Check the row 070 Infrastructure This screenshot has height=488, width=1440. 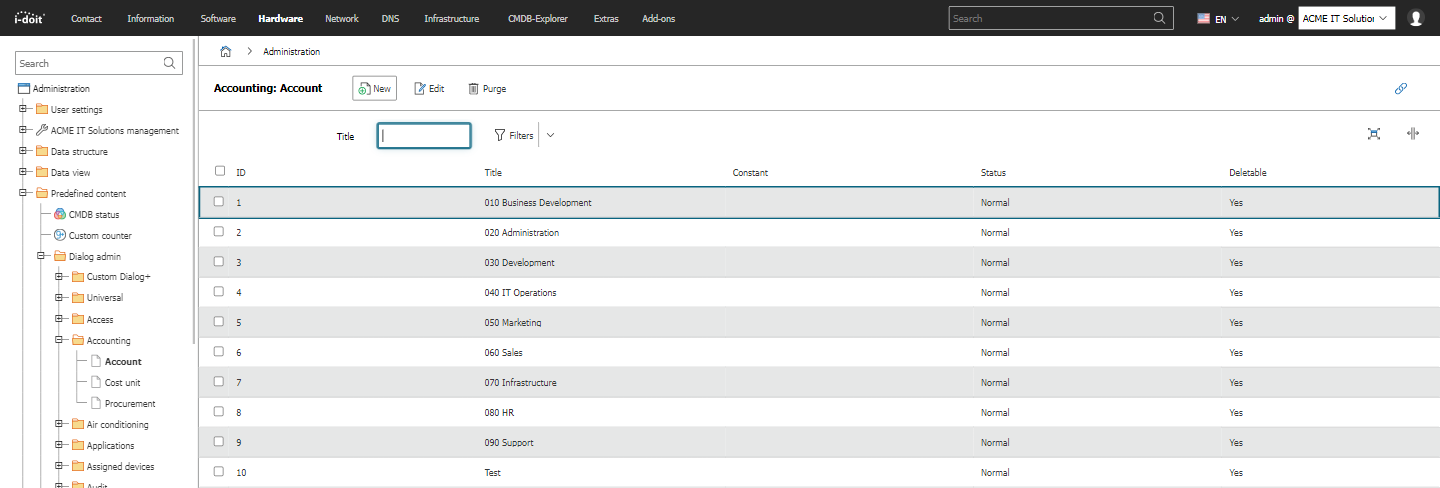[x=219, y=382]
